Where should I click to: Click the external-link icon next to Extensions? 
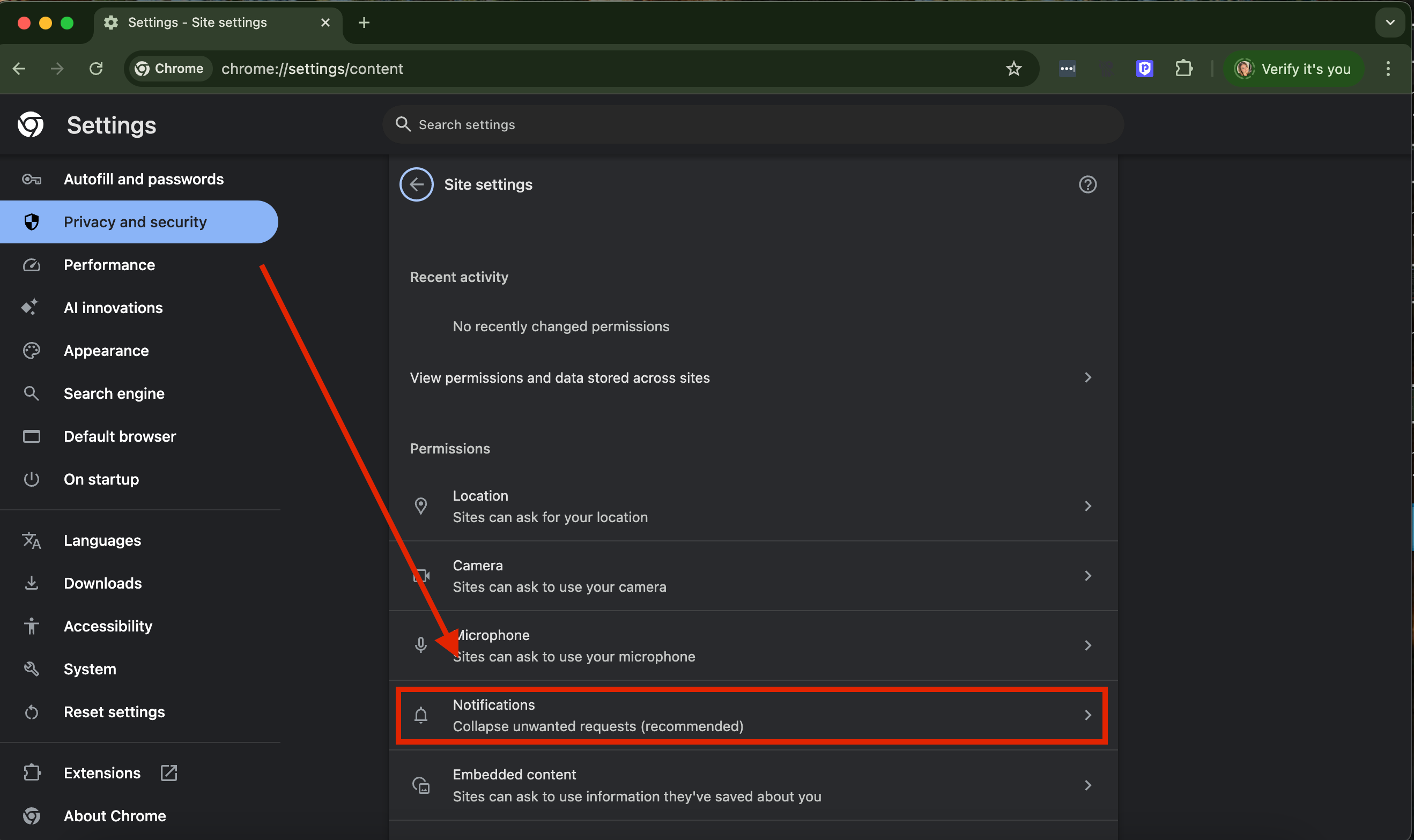(169, 772)
